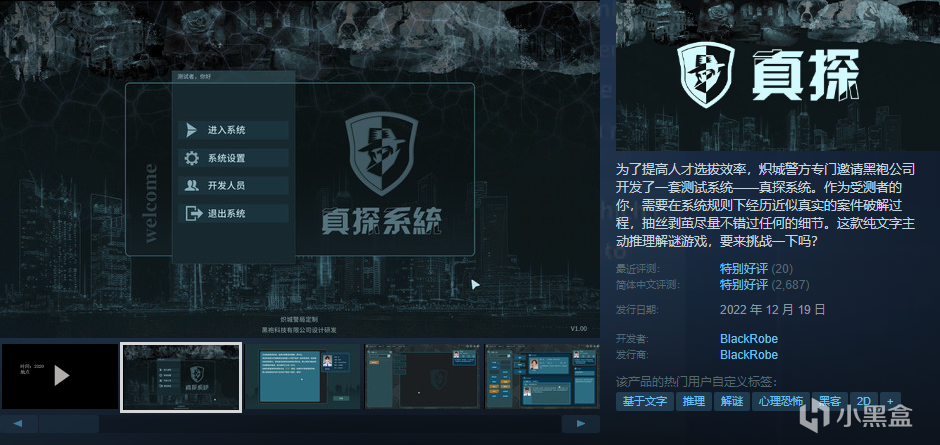Open the third thumbnail showing dialog text
Viewport: 940px width, 445px height.
point(303,376)
